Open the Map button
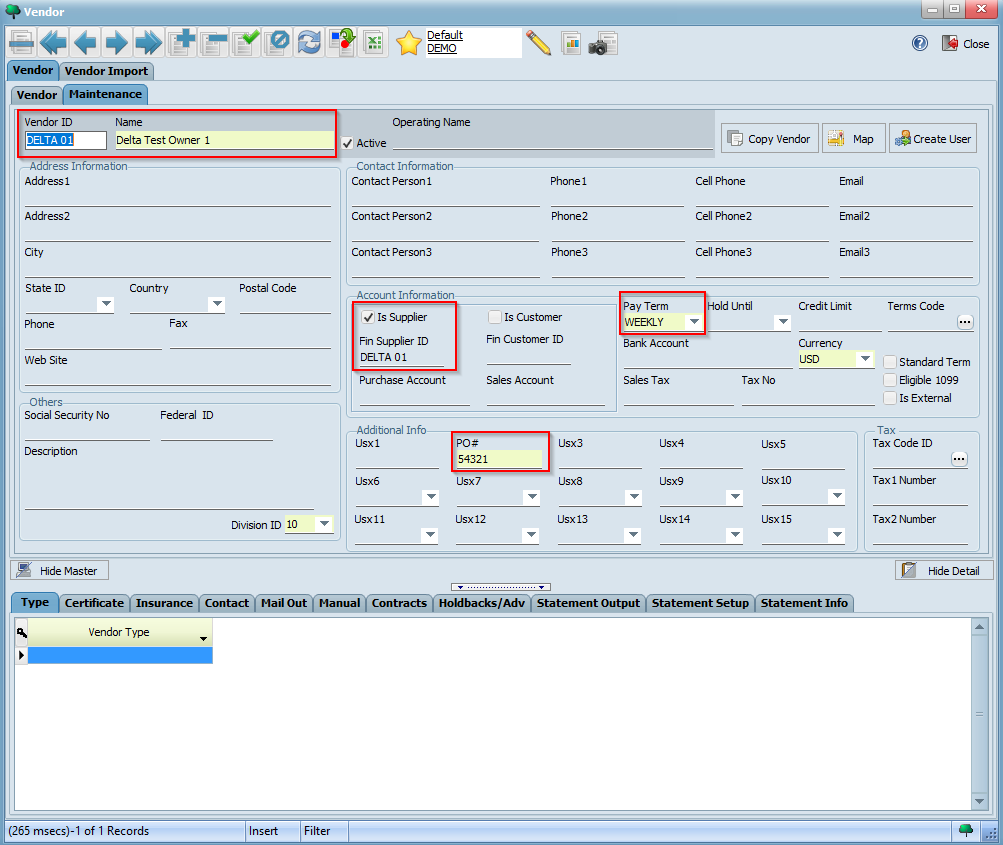1003x845 pixels. [x=853, y=138]
